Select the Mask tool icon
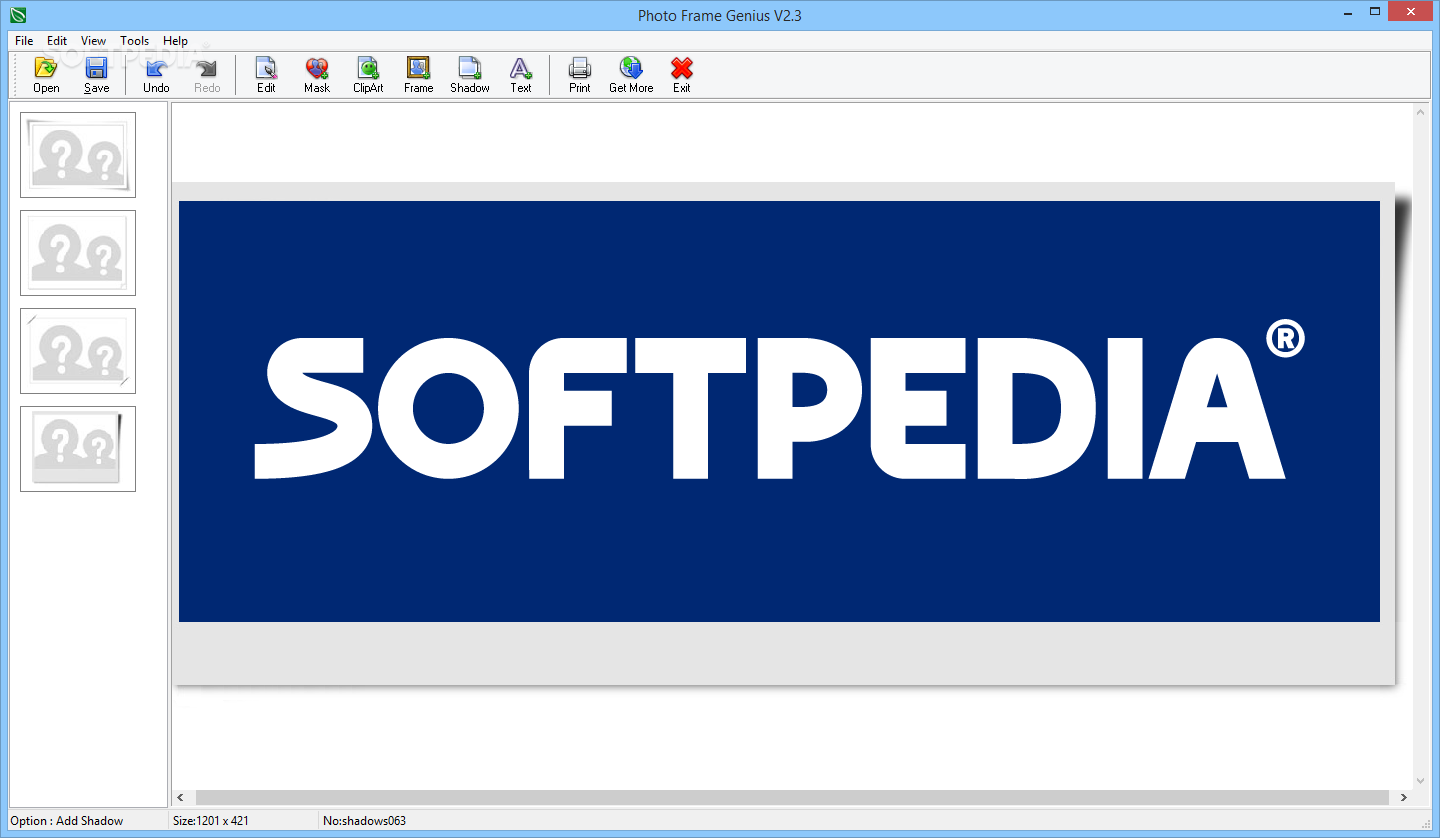 tap(317, 75)
